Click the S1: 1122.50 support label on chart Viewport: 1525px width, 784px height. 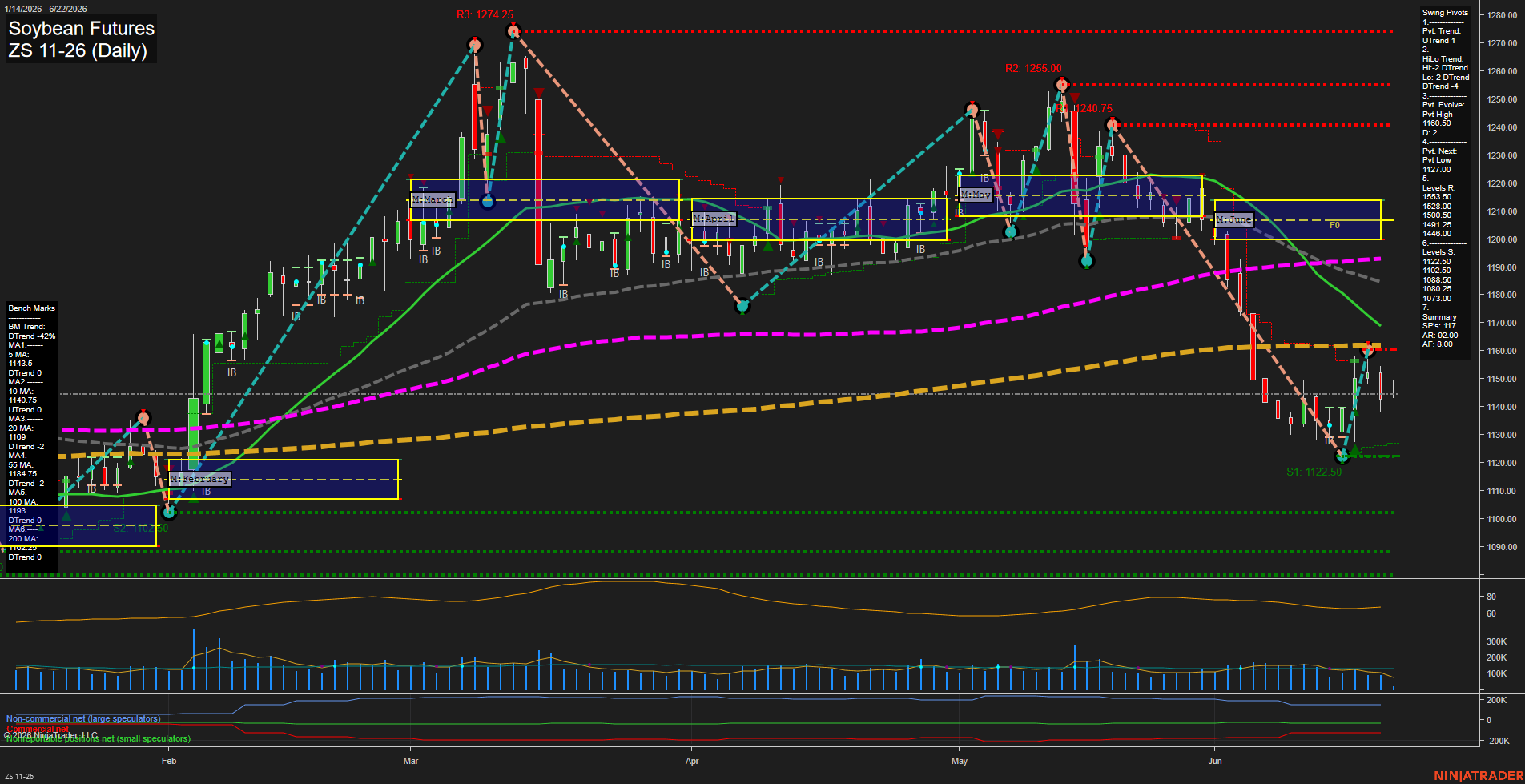1314,472
